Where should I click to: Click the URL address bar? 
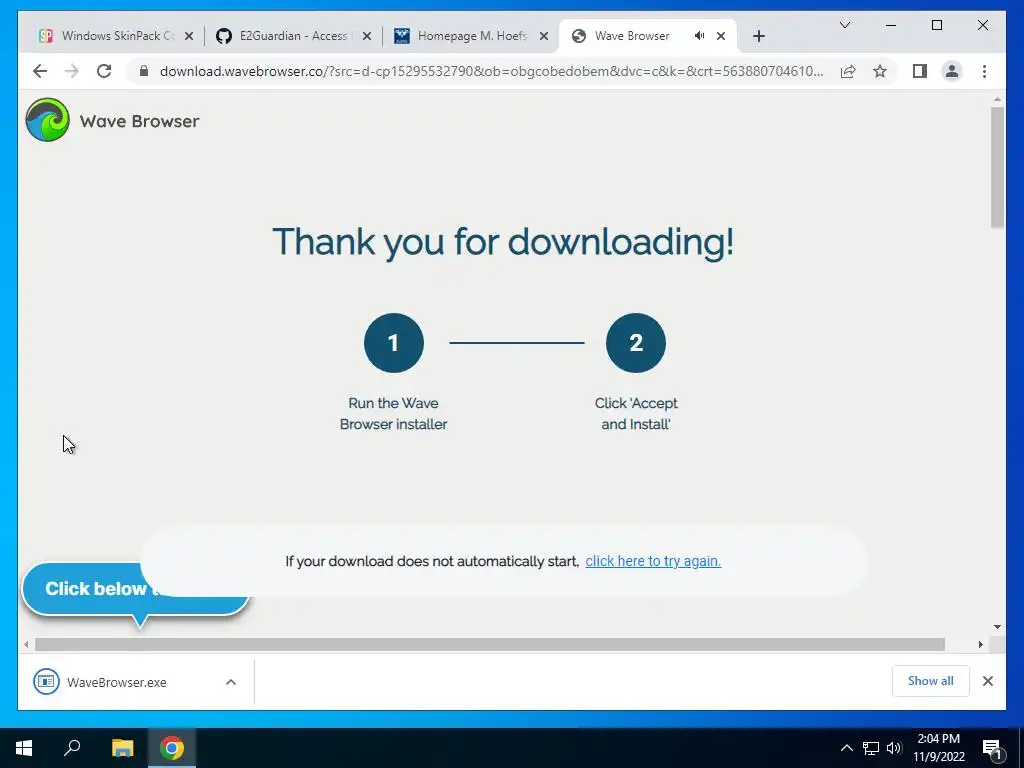click(x=491, y=71)
